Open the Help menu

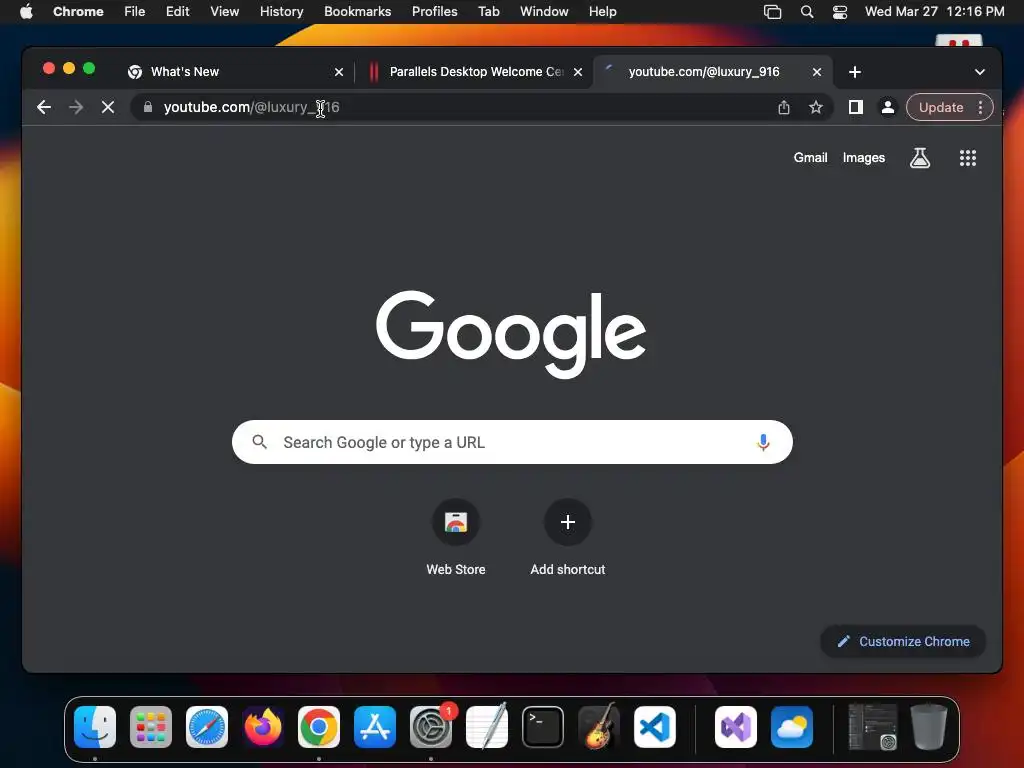[x=602, y=12]
